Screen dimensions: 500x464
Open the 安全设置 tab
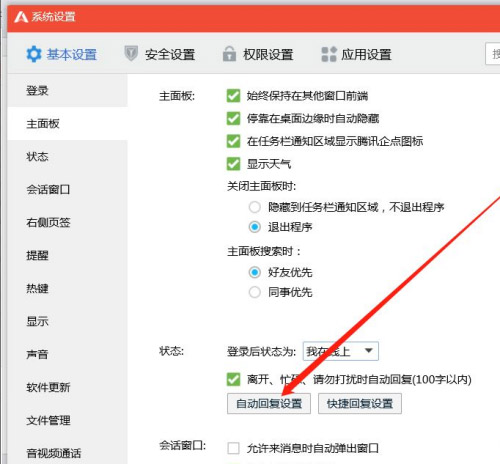coord(160,54)
